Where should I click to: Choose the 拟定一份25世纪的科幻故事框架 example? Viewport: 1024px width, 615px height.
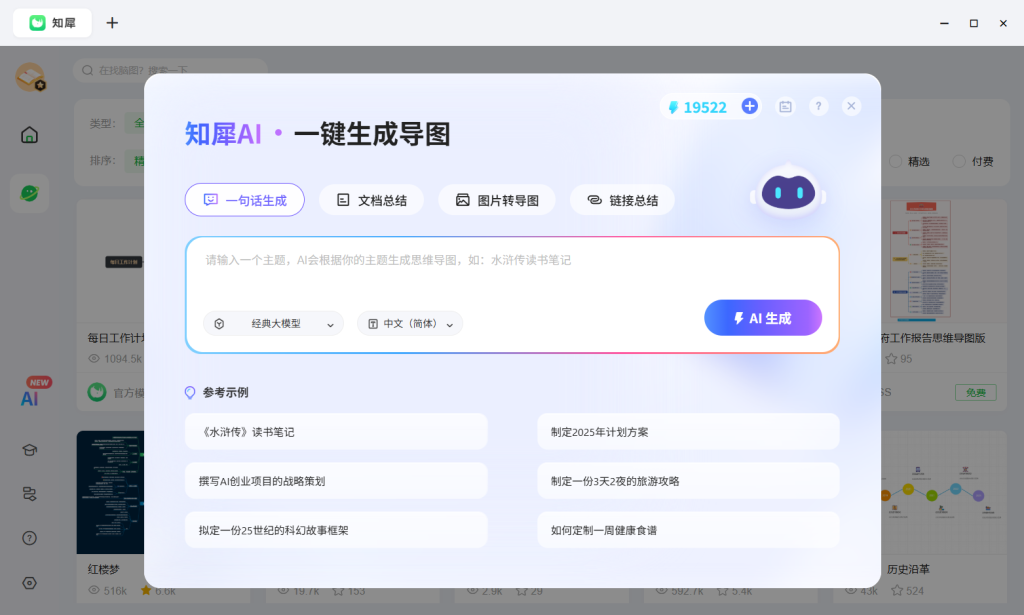pyautogui.click(x=336, y=529)
